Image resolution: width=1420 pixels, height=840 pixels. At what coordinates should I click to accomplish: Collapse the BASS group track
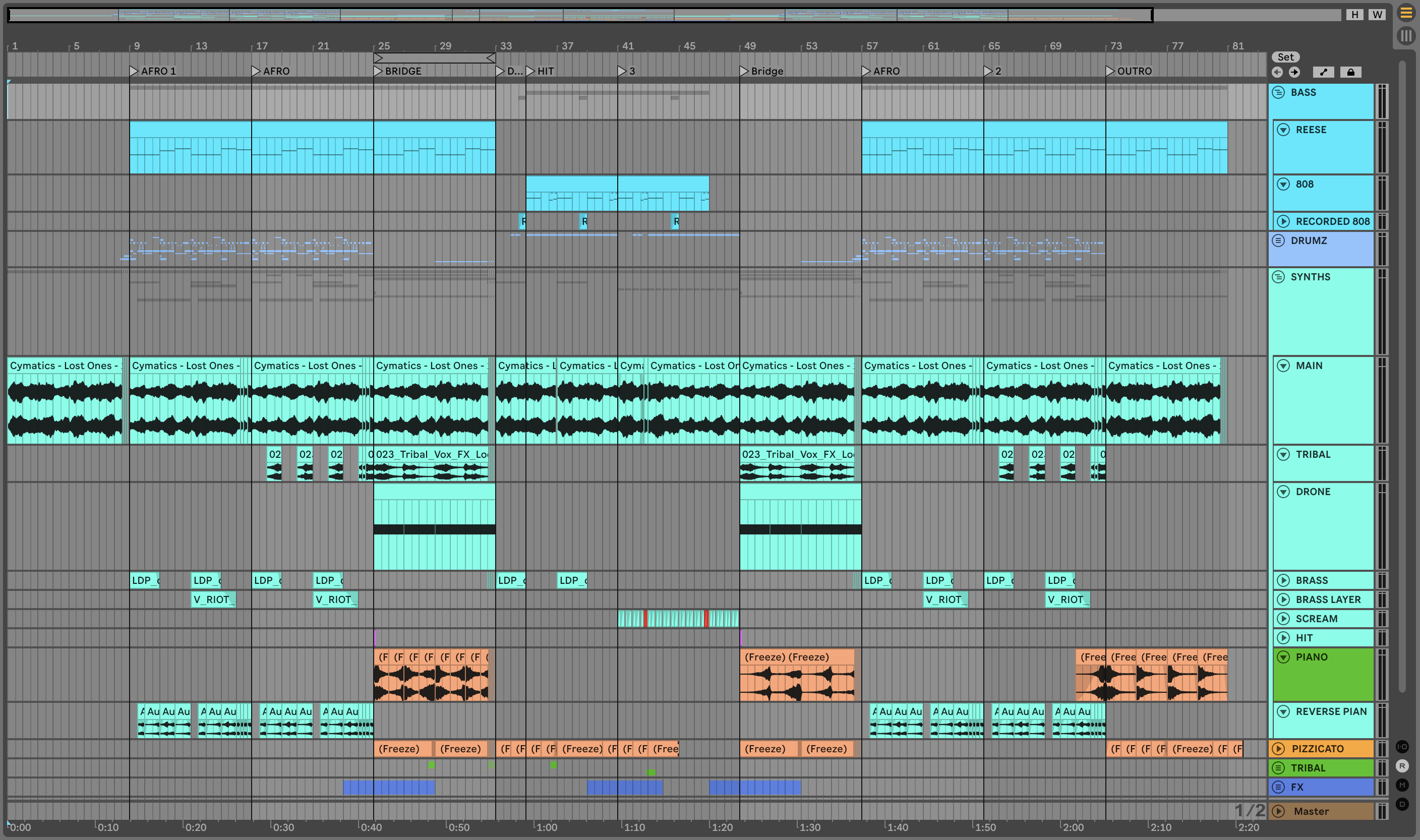click(1278, 92)
